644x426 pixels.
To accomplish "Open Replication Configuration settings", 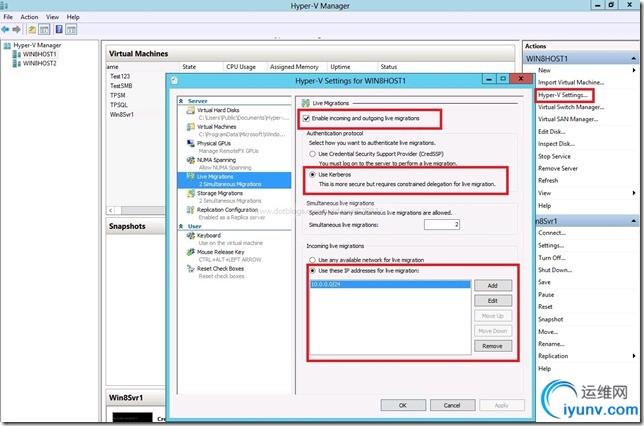I will coord(227,210).
